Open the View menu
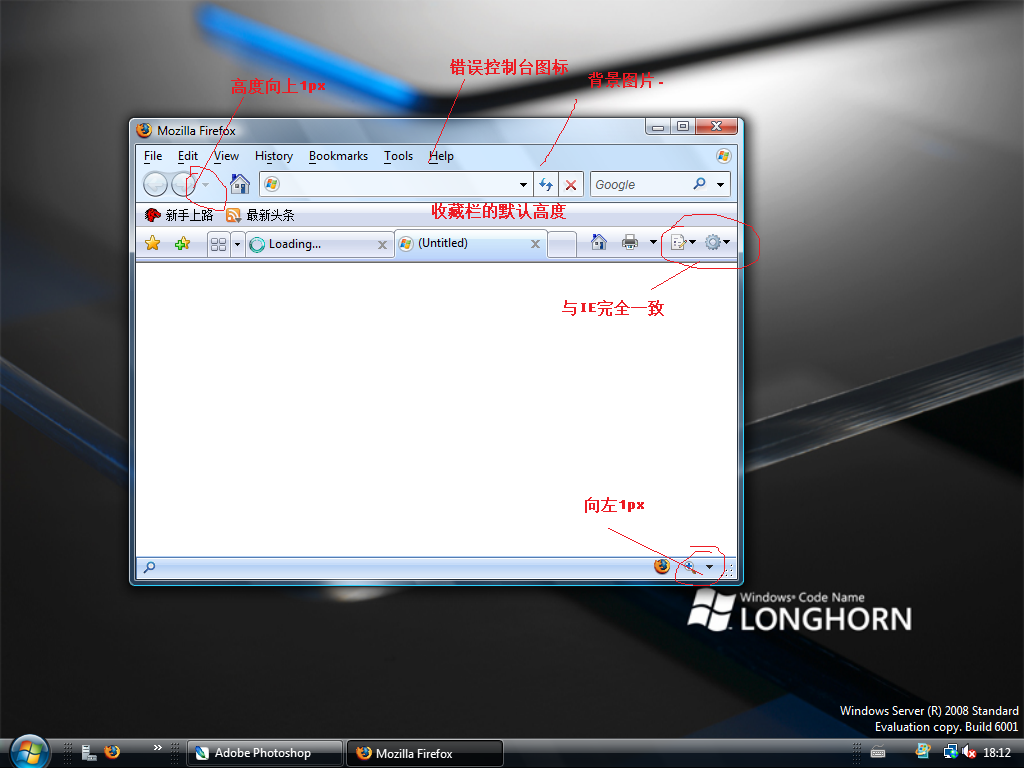The width and height of the screenshot is (1024, 768). pos(226,156)
